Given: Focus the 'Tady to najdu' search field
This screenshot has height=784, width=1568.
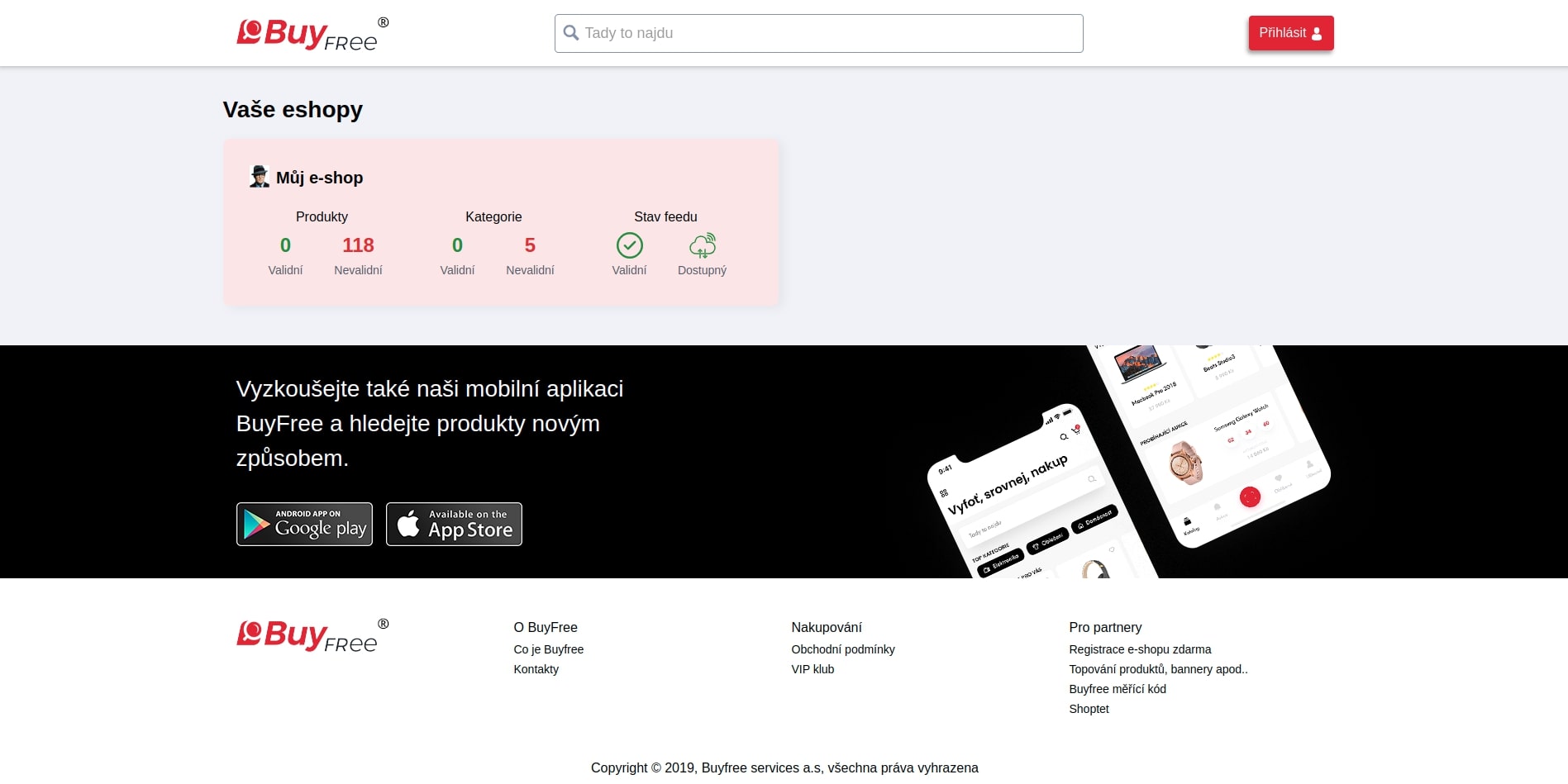Looking at the screenshot, I should [x=818, y=33].
